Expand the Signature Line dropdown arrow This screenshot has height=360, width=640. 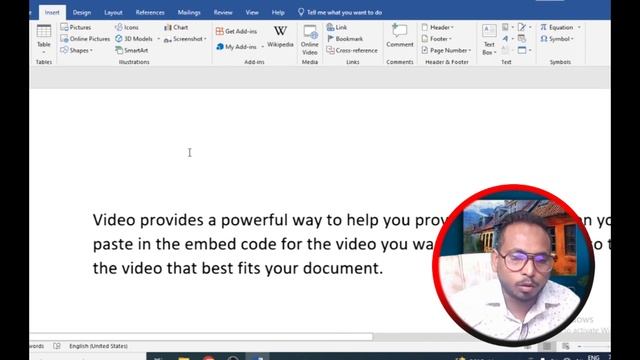point(530,27)
